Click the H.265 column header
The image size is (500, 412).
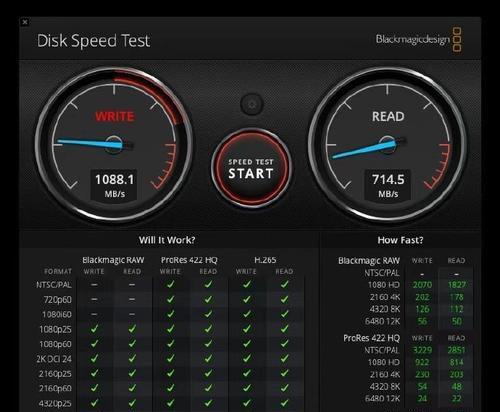click(x=265, y=260)
